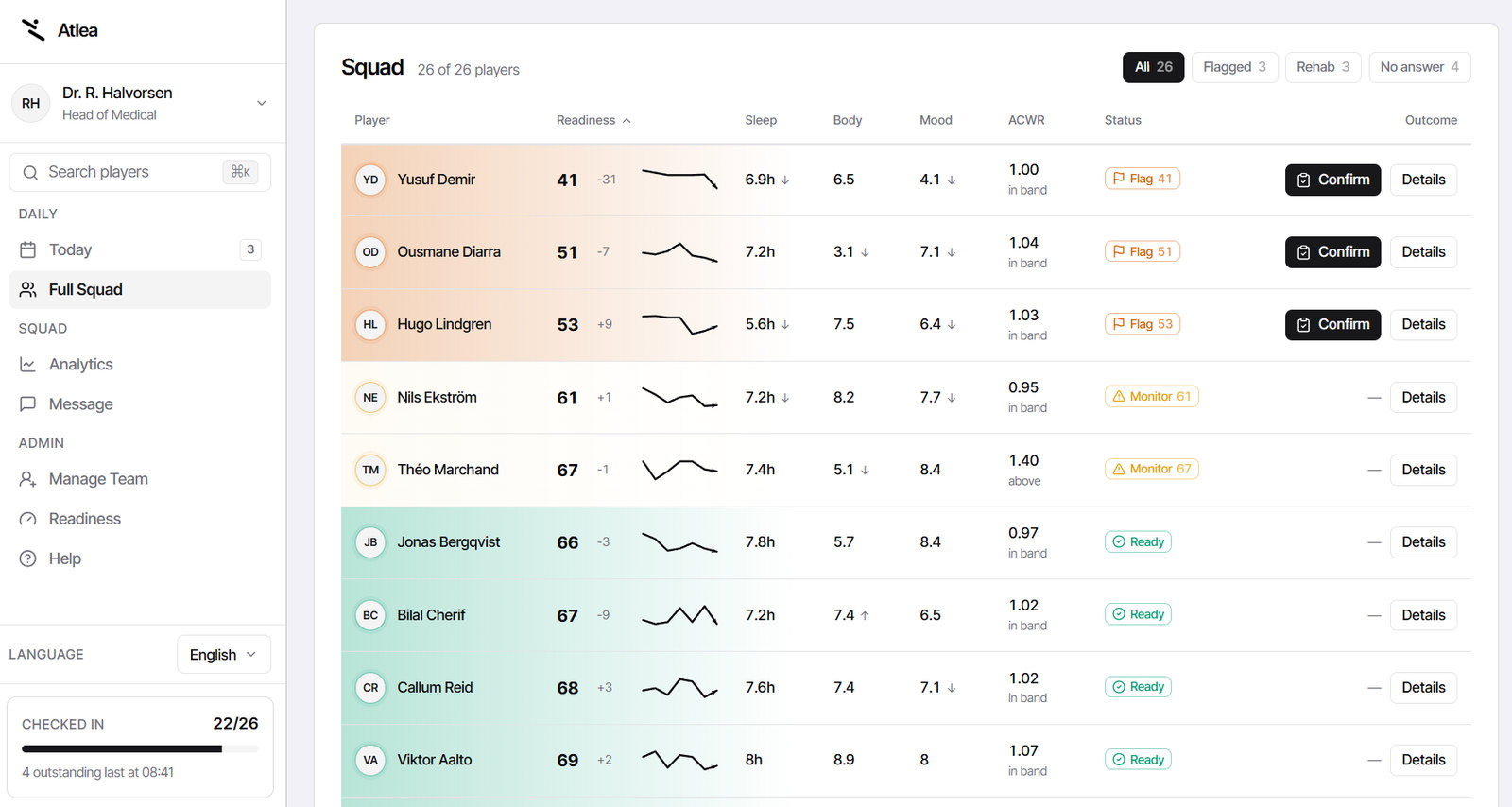Click the search magnifier icon

30,172
